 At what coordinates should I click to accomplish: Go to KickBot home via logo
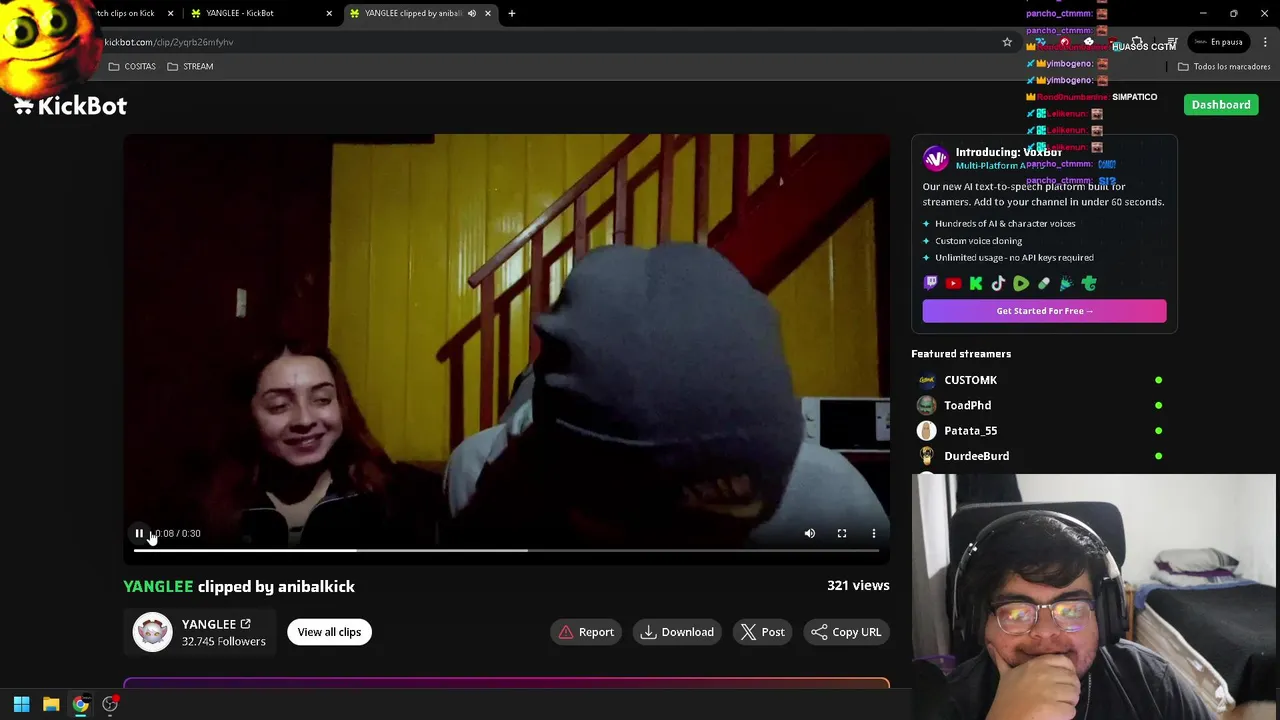click(70, 106)
